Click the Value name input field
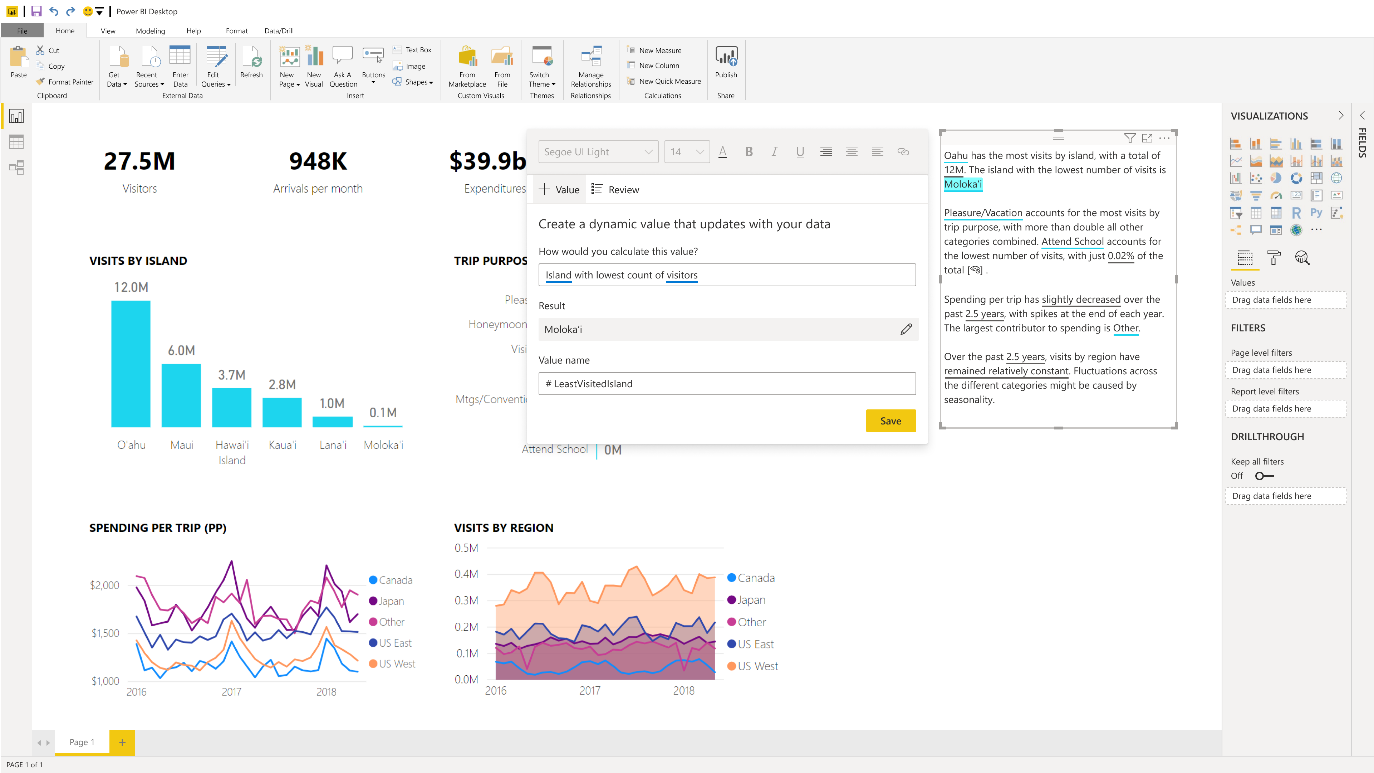Image resolution: width=1374 pixels, height=773 pixels. coord(726,383)
